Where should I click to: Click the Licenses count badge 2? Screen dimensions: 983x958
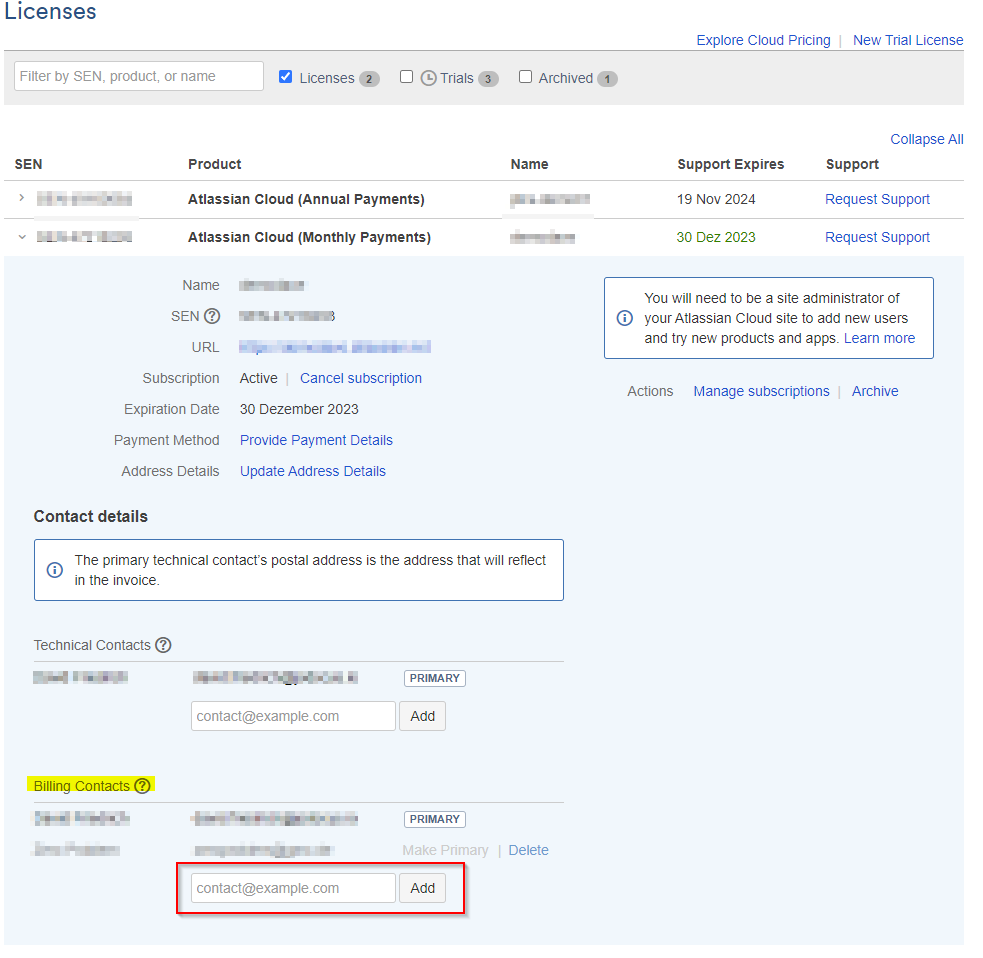click(369, 79)
